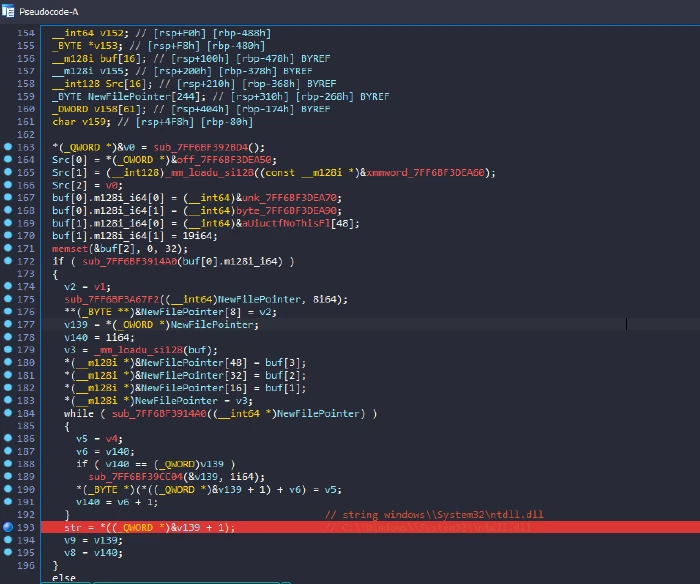This screenshot has height=584, width=700.
Task: Toggle breakpoint dot on line 190
Action: (8, 488)
